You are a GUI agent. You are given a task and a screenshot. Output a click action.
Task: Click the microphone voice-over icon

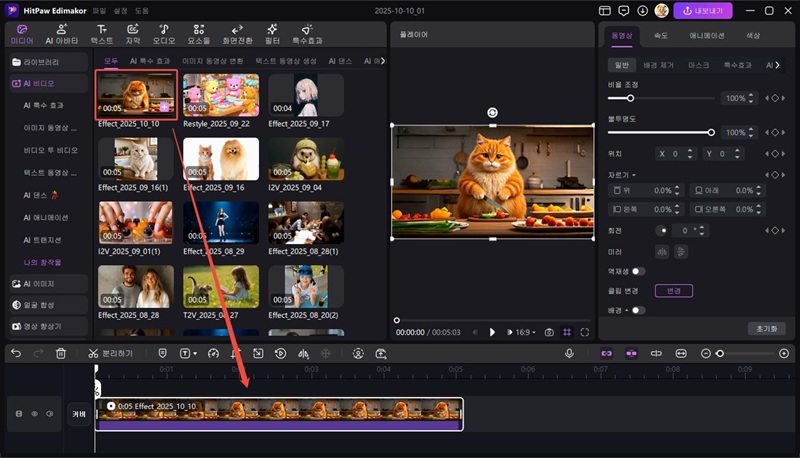(x=569, y=353)
